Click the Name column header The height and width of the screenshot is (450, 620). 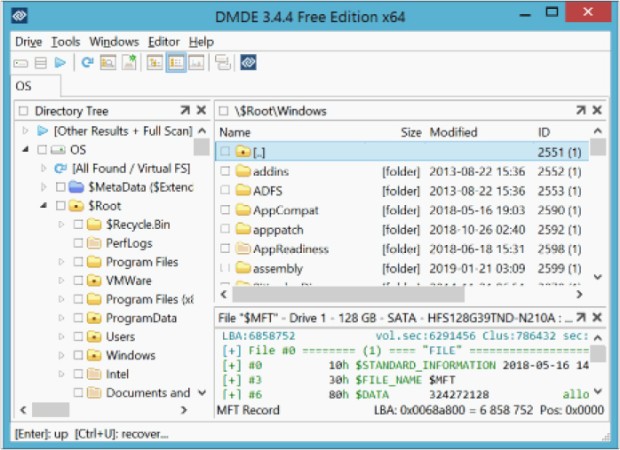[x=234, y=132]
